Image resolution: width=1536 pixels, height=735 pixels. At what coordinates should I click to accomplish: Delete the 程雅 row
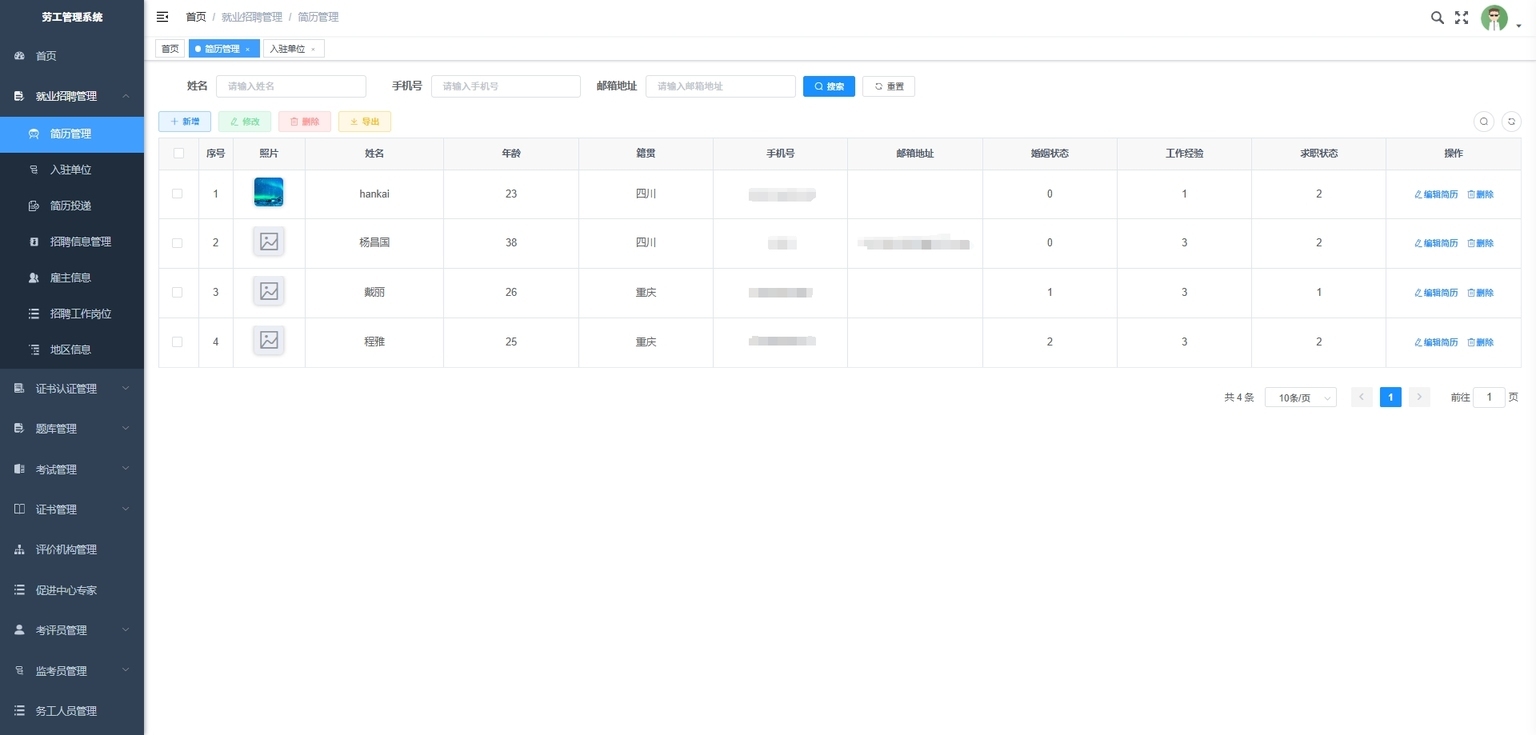1481,342
